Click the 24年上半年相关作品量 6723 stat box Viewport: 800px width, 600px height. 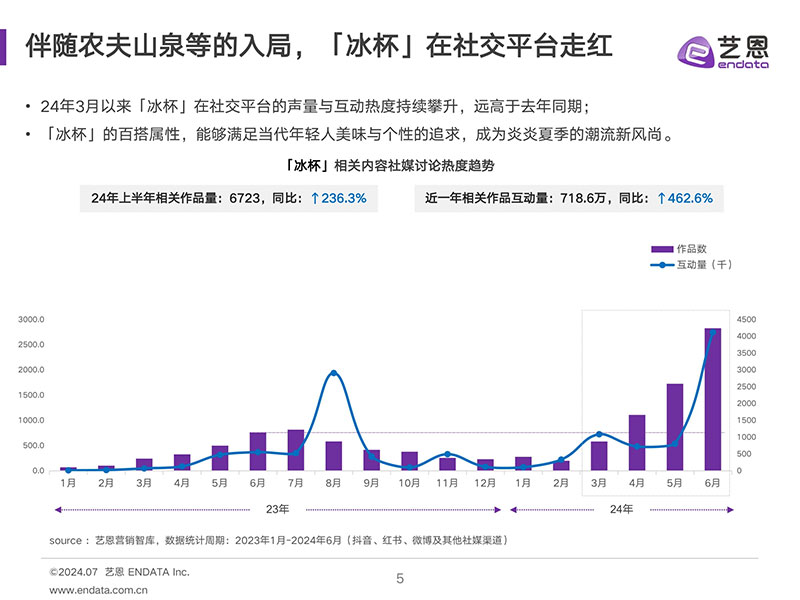pyautogui.click(x=229, y=198)
